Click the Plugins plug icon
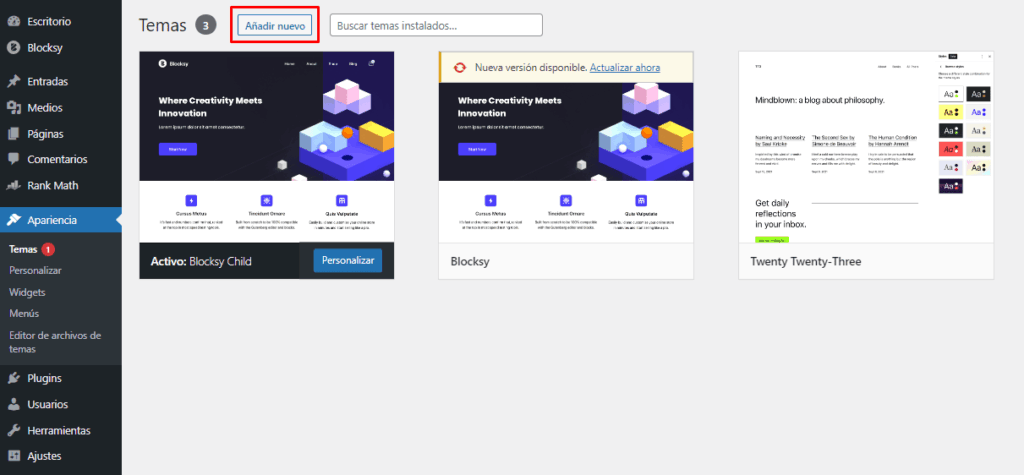 13,378
